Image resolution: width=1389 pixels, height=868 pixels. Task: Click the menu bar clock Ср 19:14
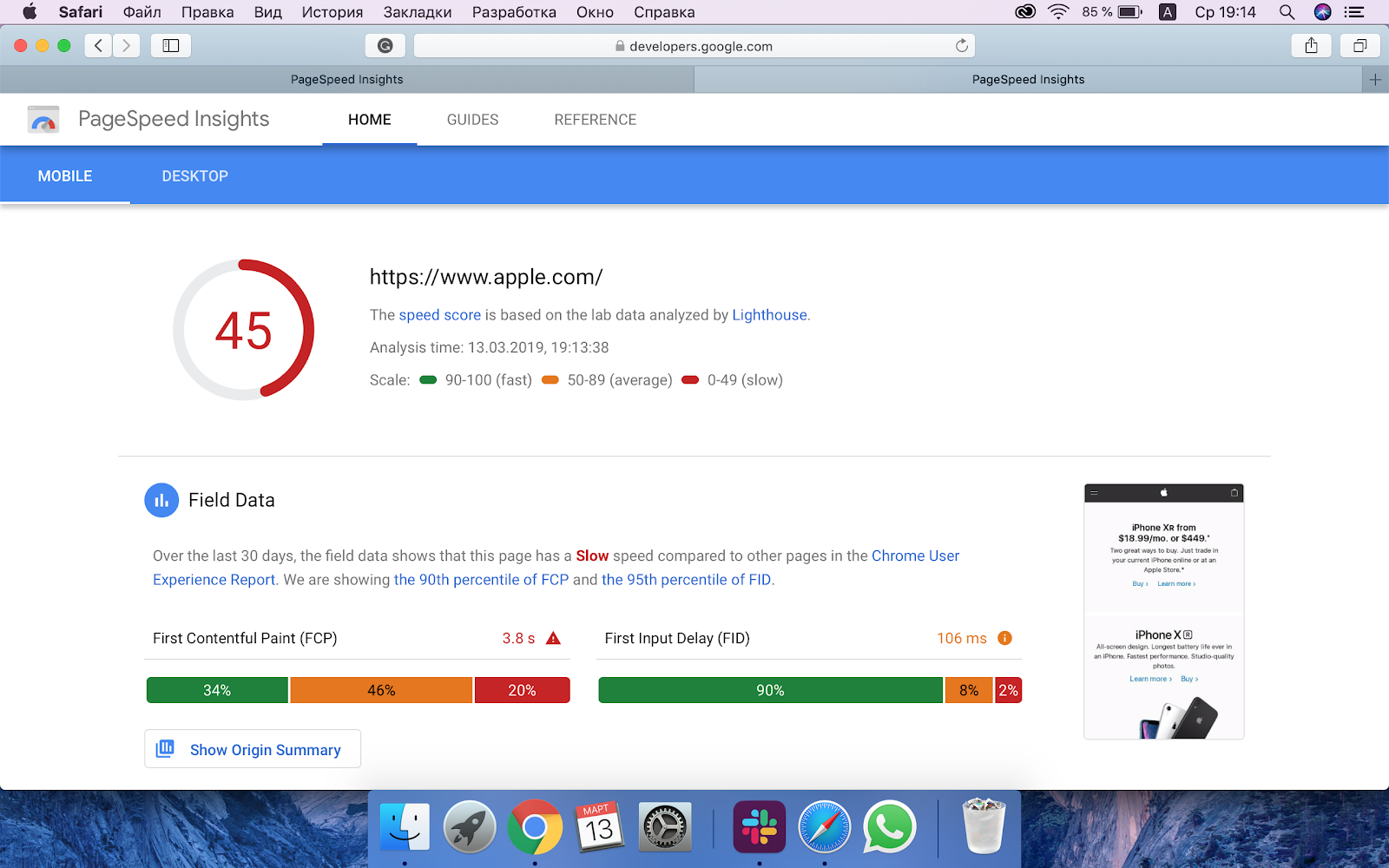click(1225, 12)
